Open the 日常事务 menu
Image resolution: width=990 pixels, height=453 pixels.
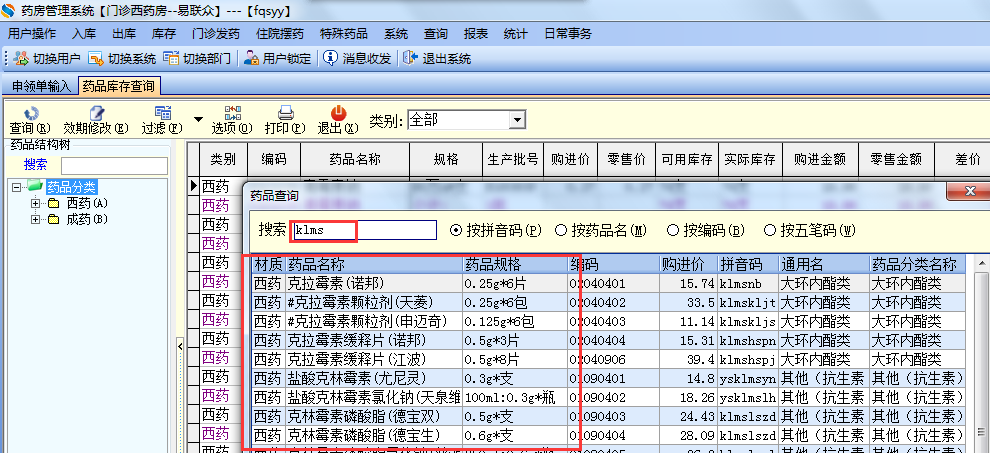point(568,34)
